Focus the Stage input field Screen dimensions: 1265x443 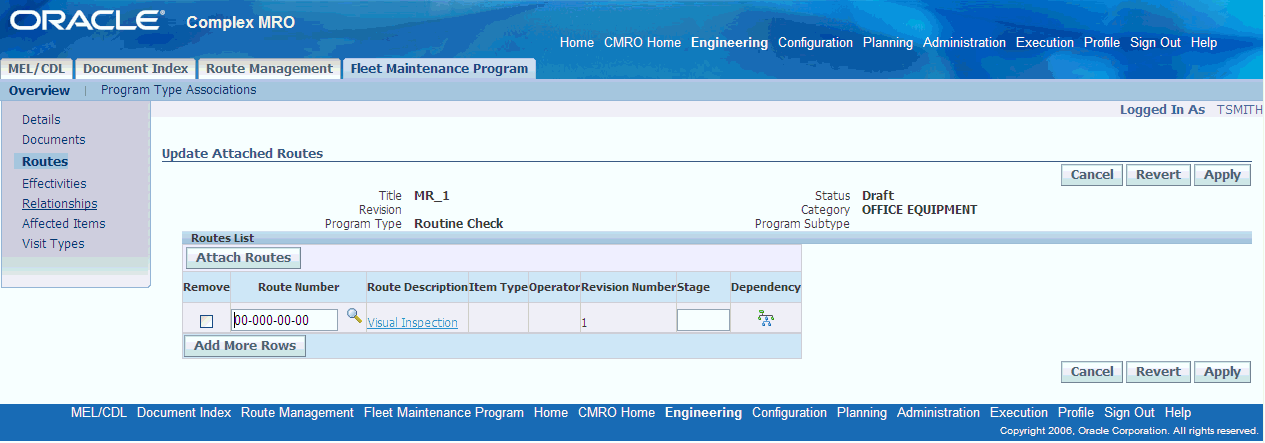click(703, 320)
